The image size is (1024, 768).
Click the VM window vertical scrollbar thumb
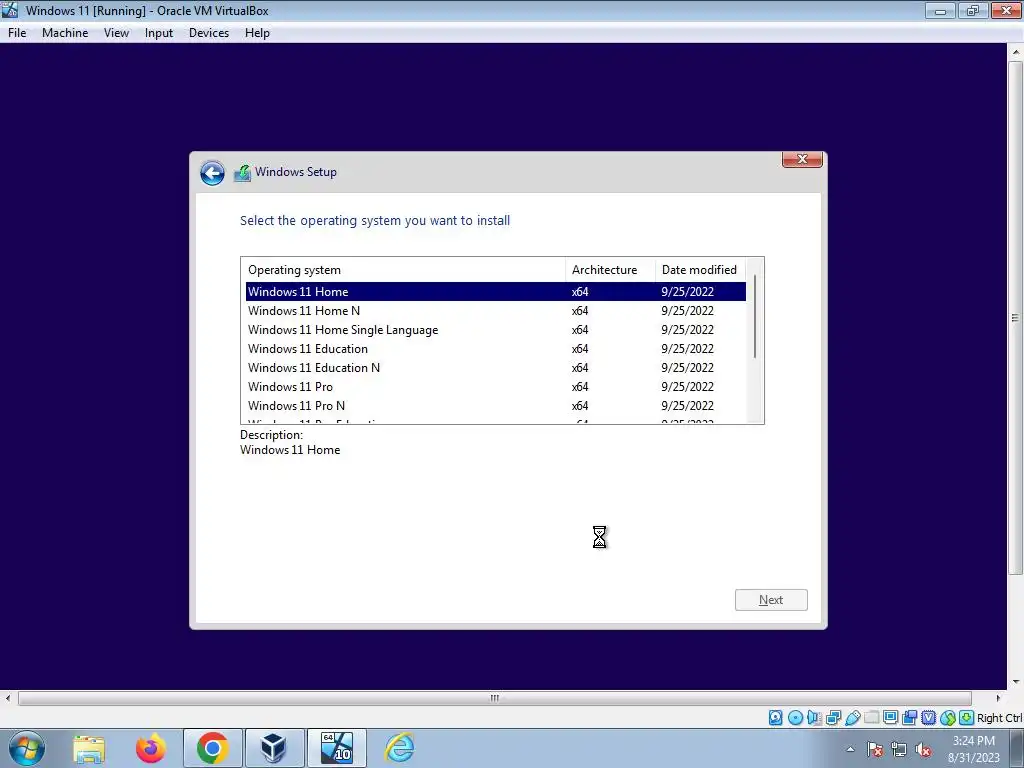tap(1016, 319)
